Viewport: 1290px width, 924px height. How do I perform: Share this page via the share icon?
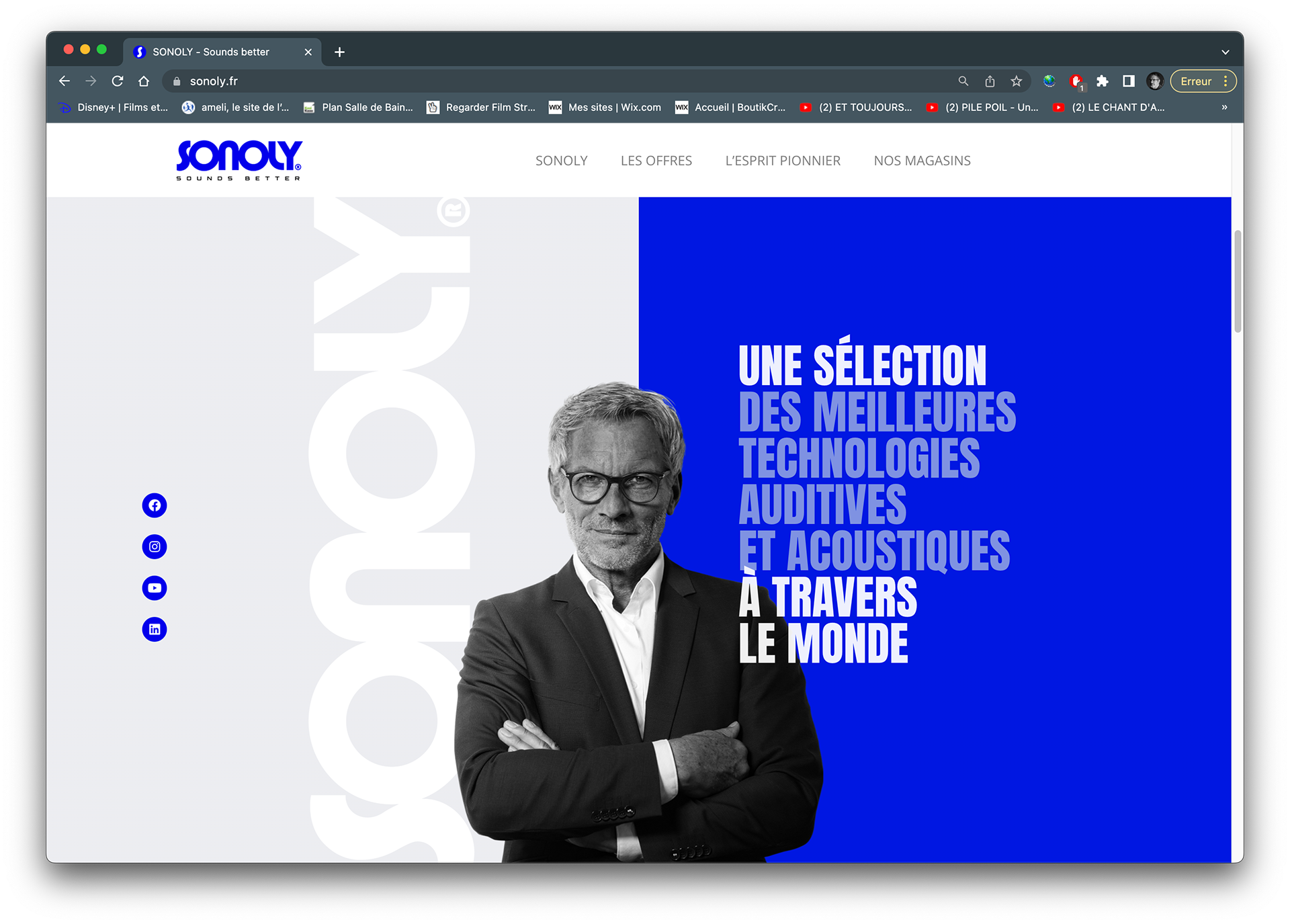(x=990, y=81)
